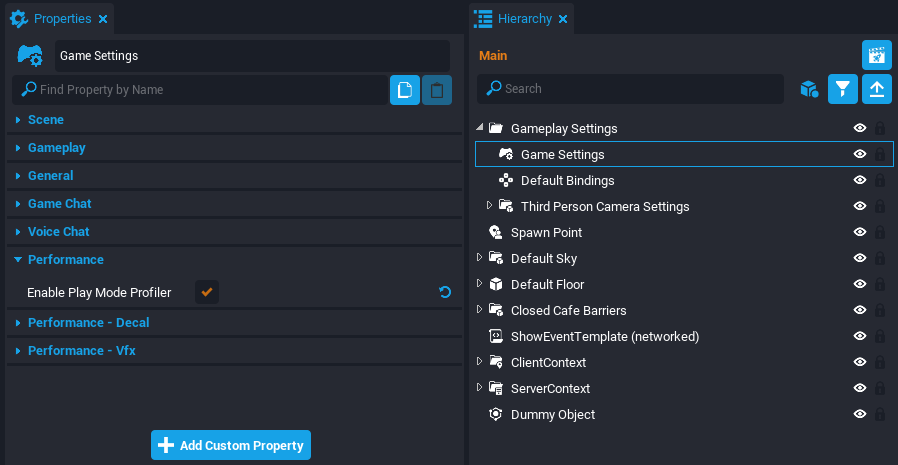
Task: Collapse the Performance section
Action: coord(65,259)
